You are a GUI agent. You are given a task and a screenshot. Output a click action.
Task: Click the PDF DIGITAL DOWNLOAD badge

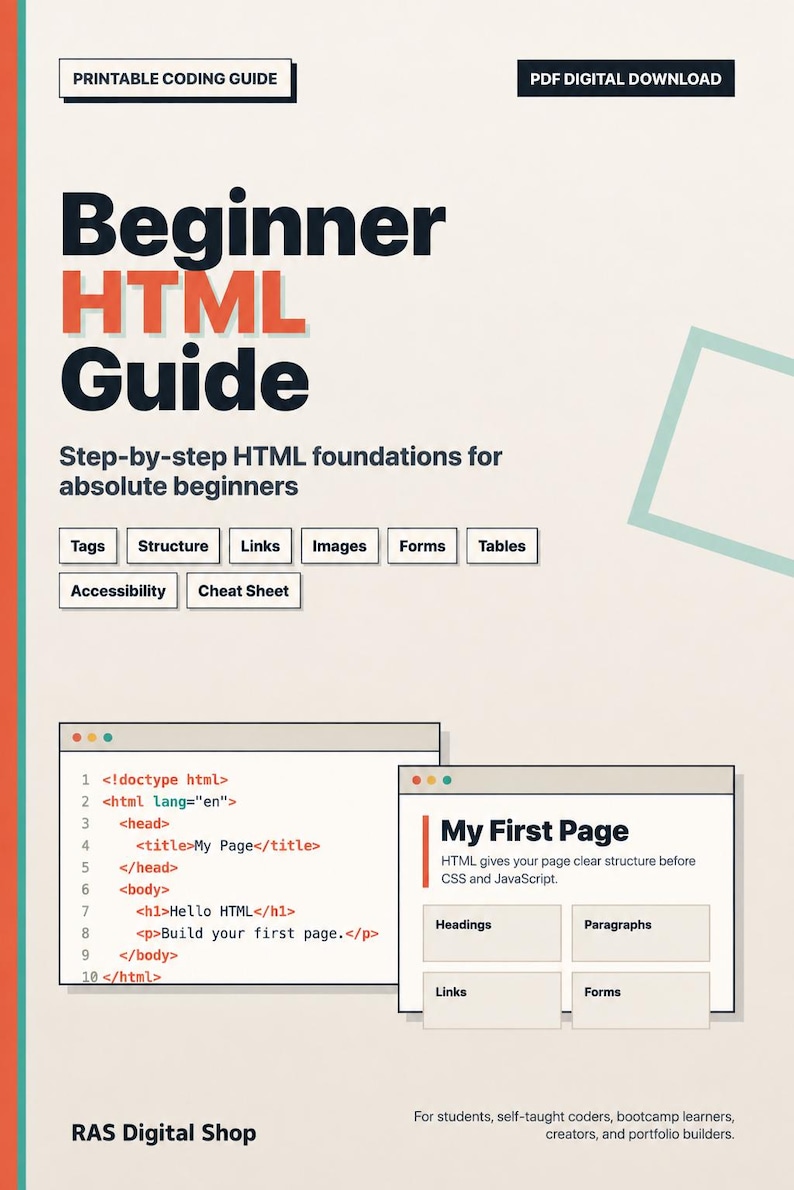click(625, 78)
